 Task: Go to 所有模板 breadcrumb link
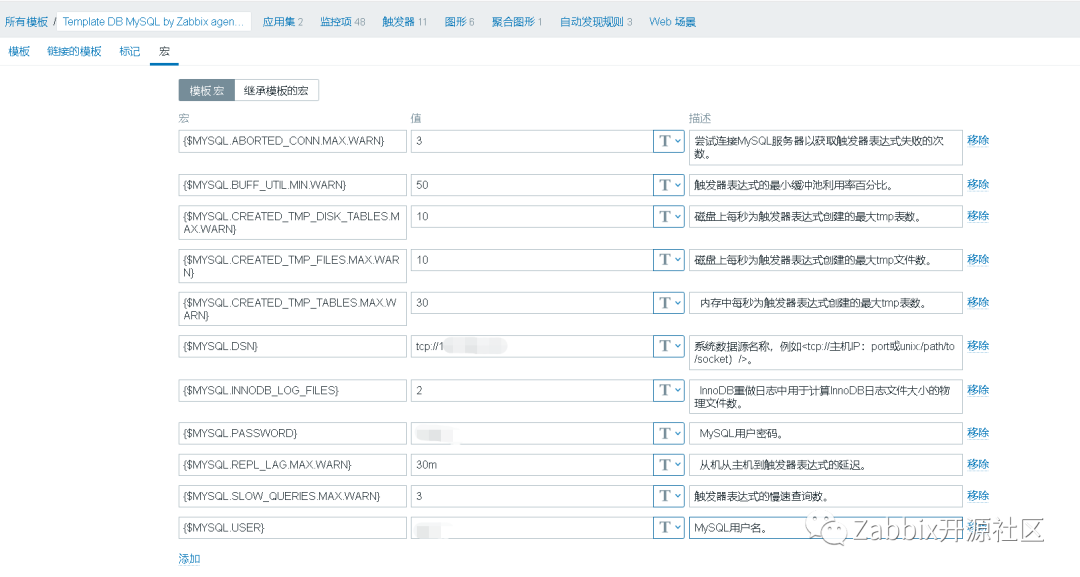[26, 21]
